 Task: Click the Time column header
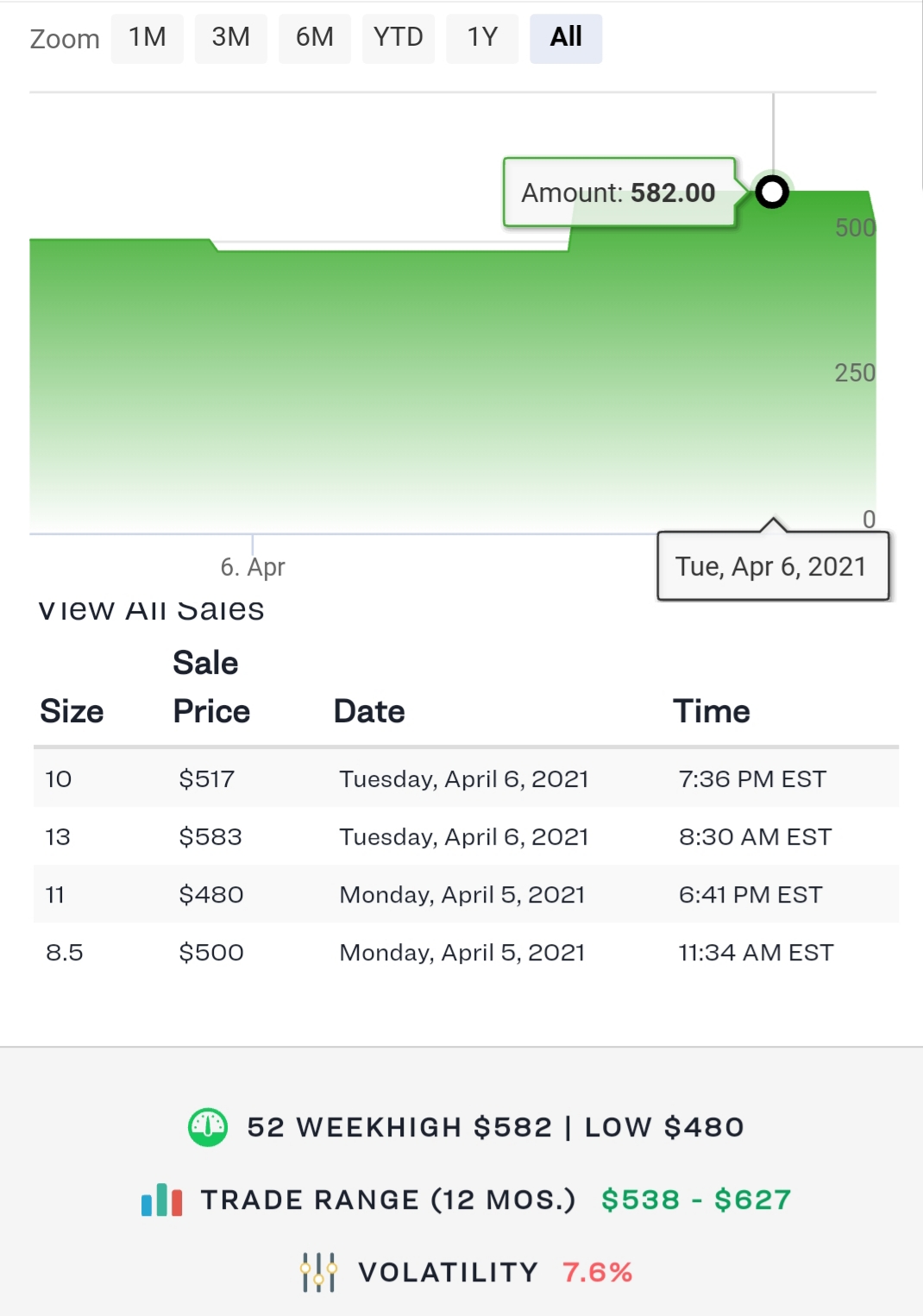pos(712,712)
